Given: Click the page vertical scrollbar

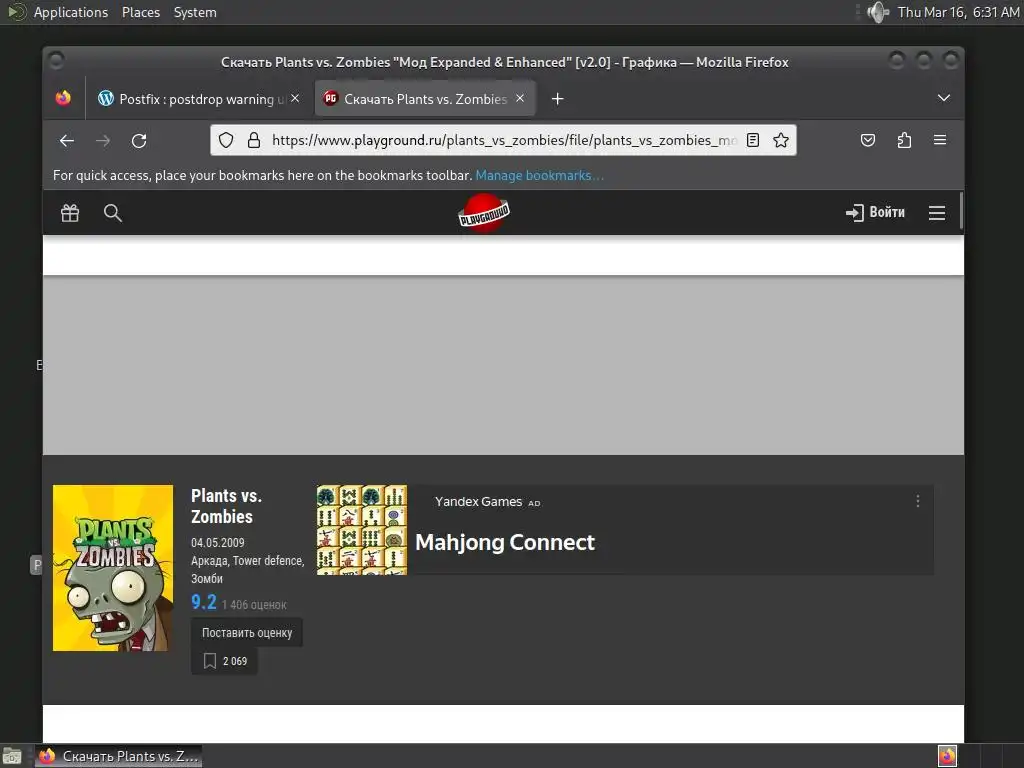Looking at the screenshot, I should tap(961, 210).
